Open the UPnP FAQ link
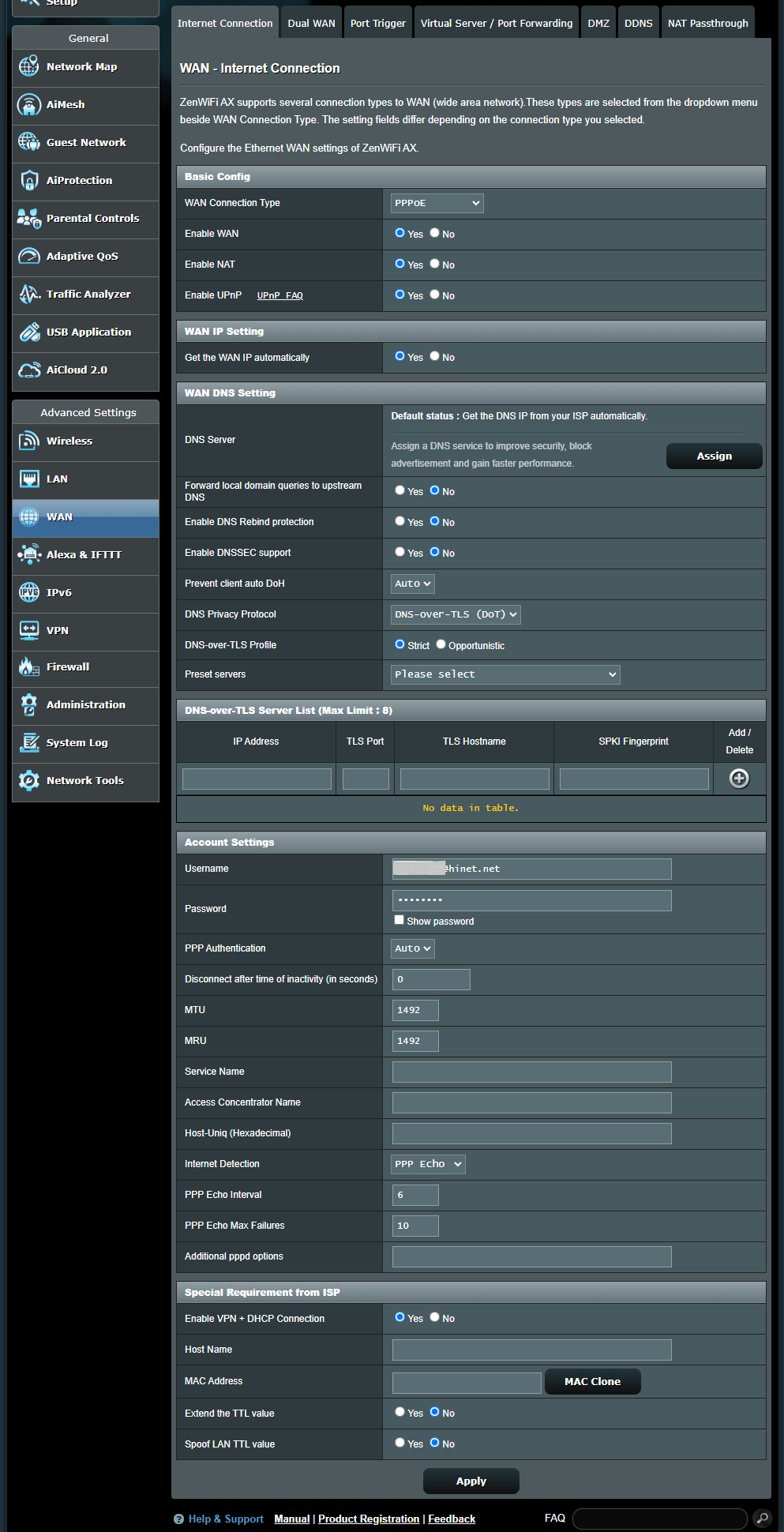Screen dimensions: 784x1532 [x=280, y=295]
